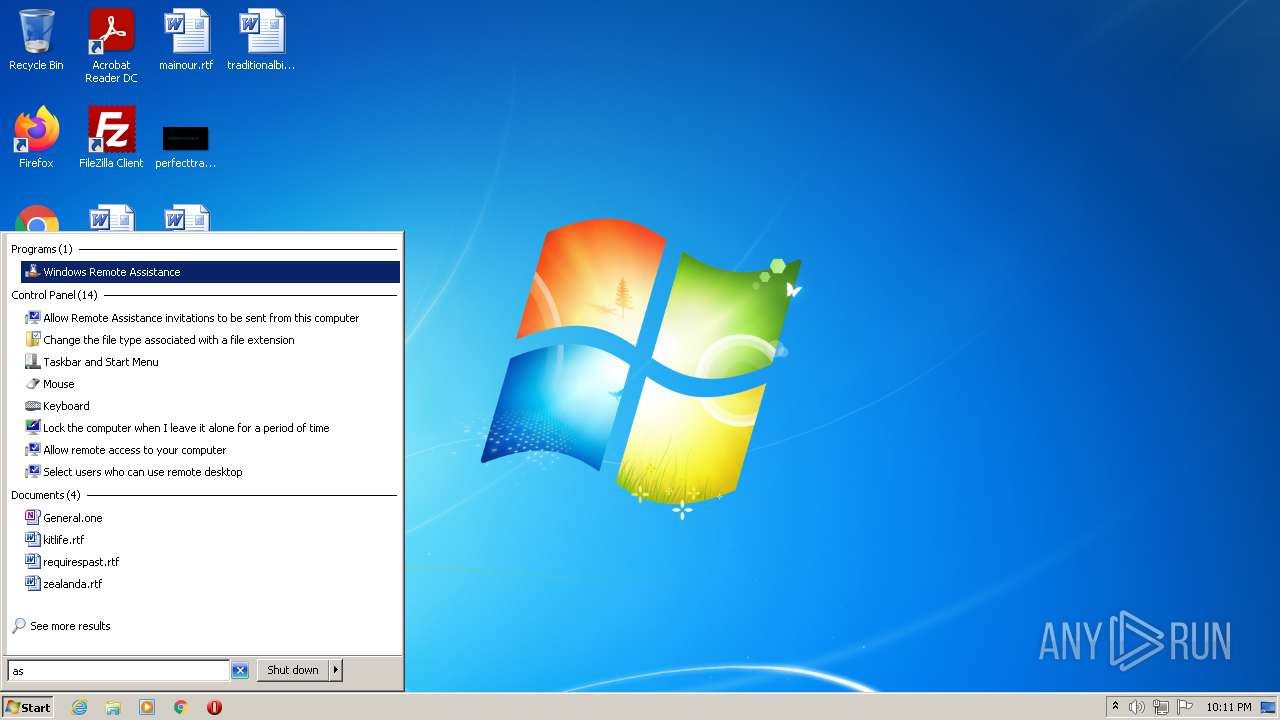This screenshot has width=1280, height=720.
Task: Launch Acrobat Reader DC shortcut
Action: [x=111, y=46]
